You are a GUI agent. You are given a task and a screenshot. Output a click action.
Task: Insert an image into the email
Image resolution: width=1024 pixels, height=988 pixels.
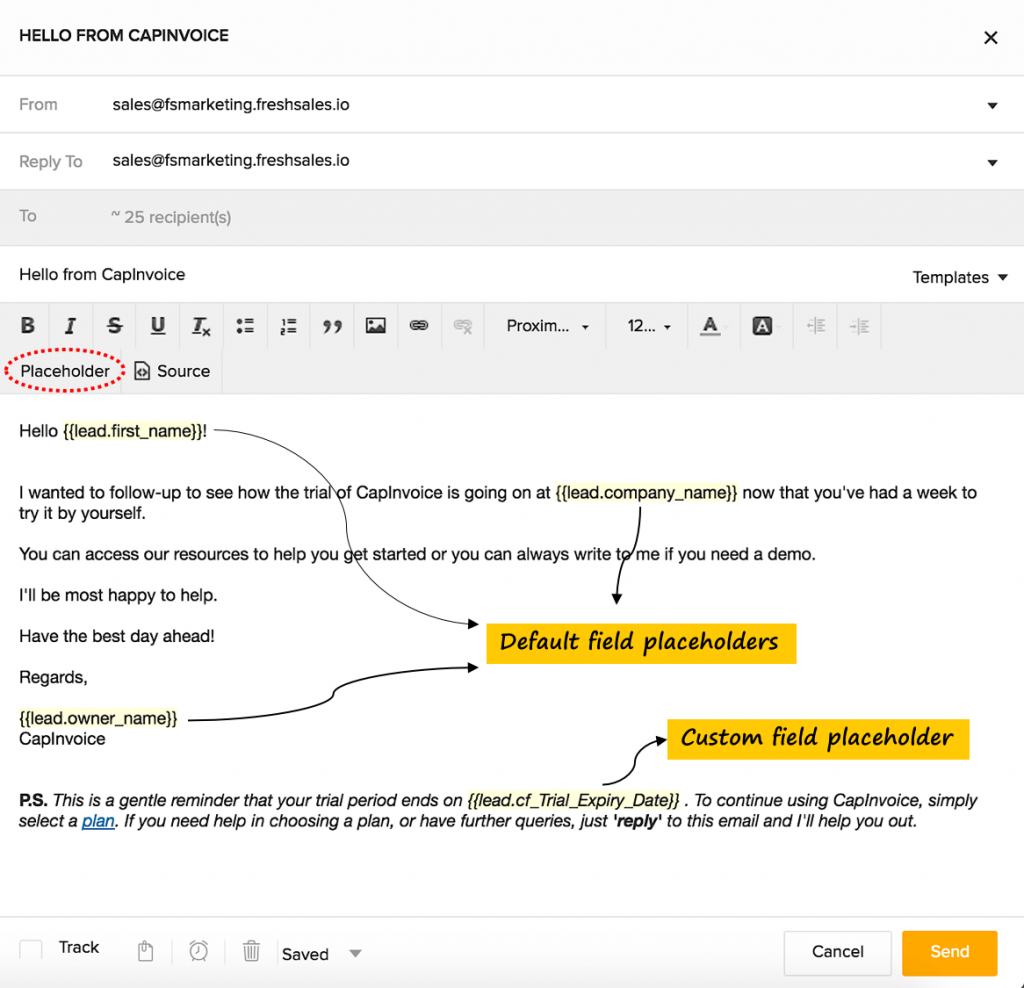376,325
